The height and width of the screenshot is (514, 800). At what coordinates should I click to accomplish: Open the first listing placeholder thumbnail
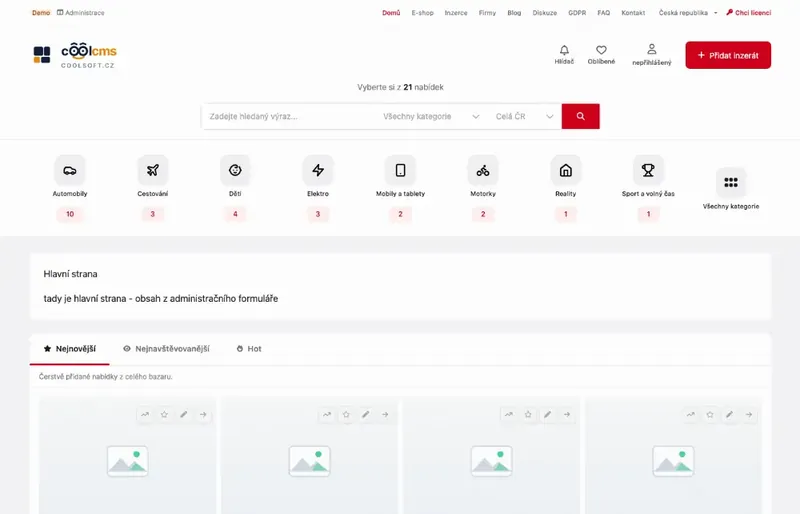click(128, 461)
